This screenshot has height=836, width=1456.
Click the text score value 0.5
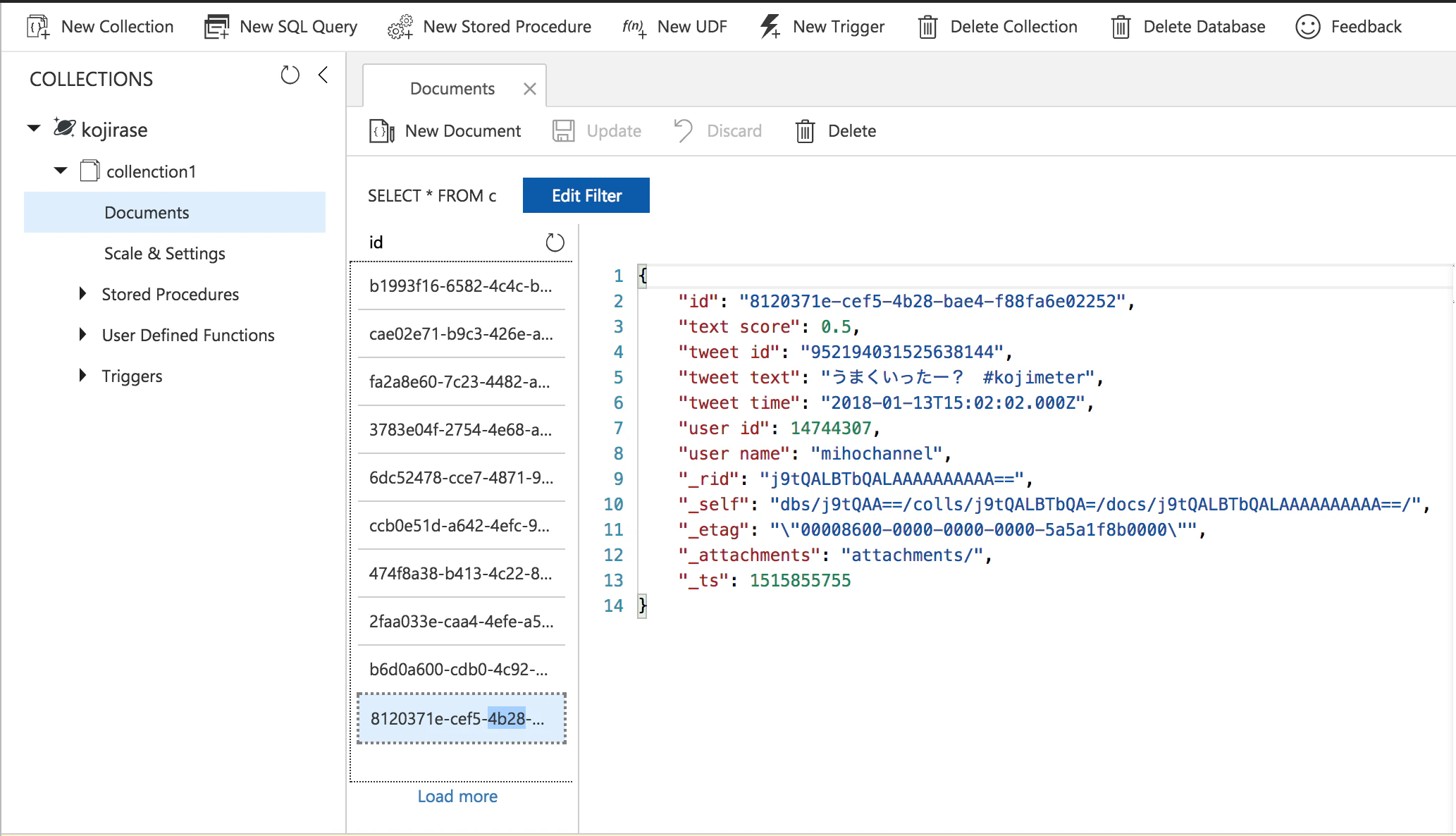[836, 326]
